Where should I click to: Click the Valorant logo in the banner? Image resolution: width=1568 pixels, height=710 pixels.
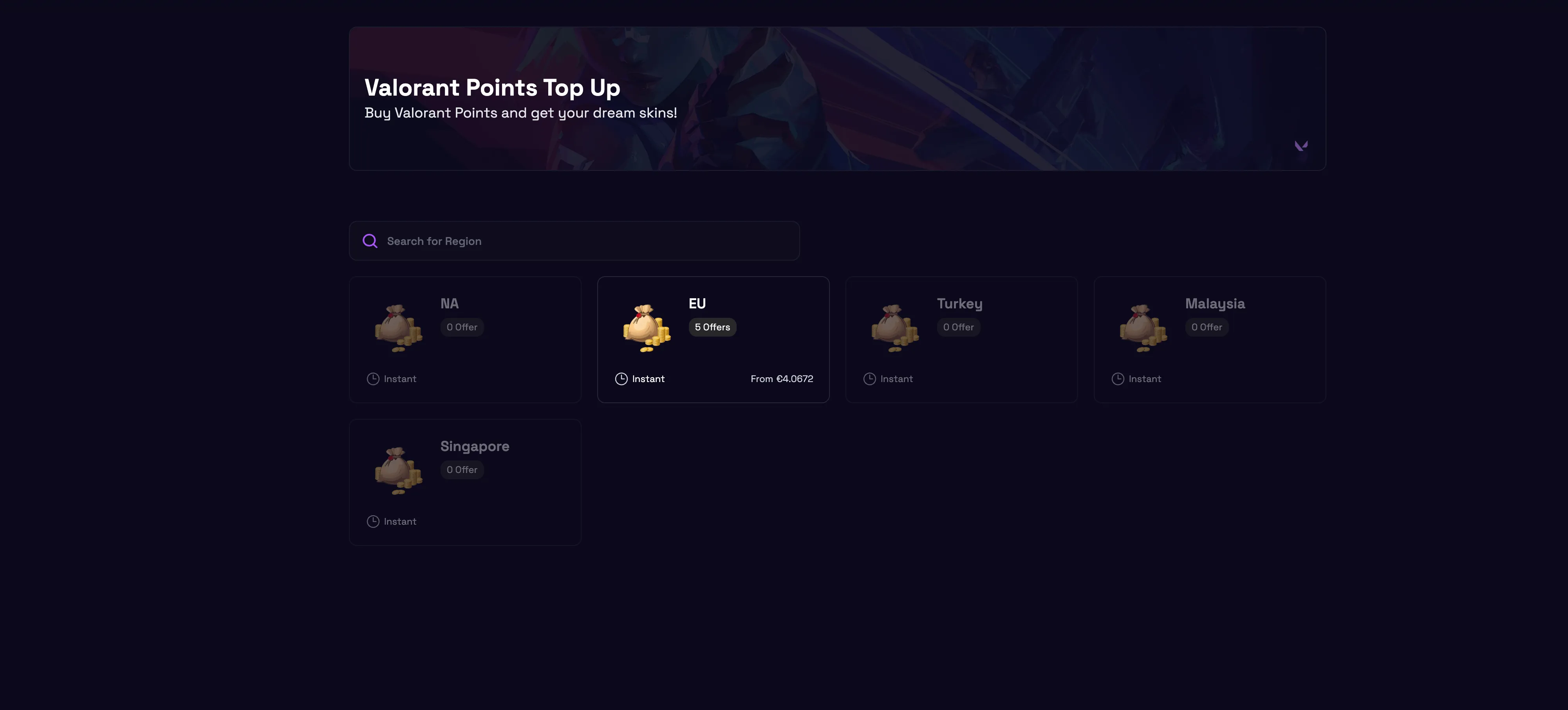(1301, 145)
